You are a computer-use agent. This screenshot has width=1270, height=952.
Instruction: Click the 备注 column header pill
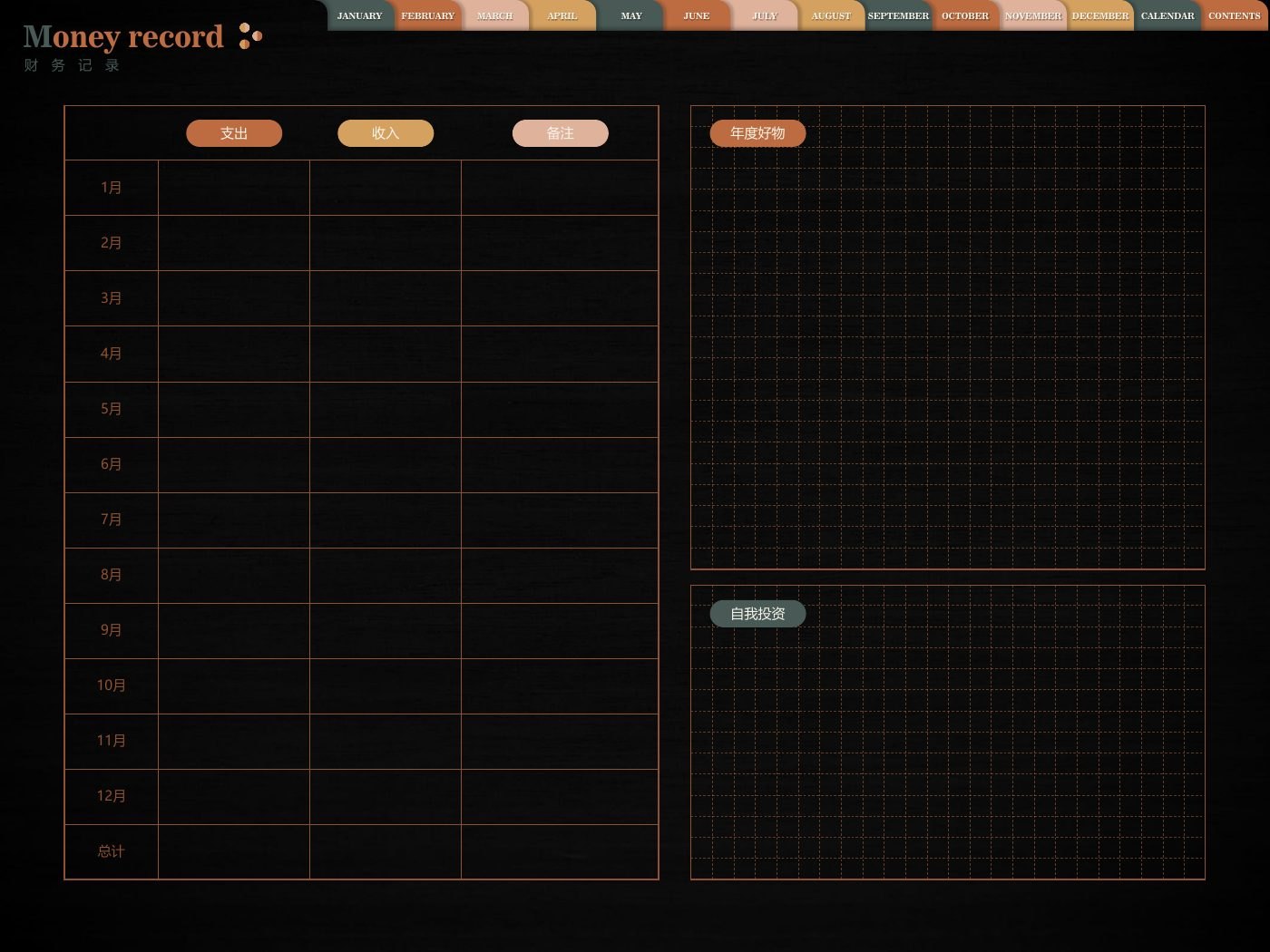tap(561, 133)
